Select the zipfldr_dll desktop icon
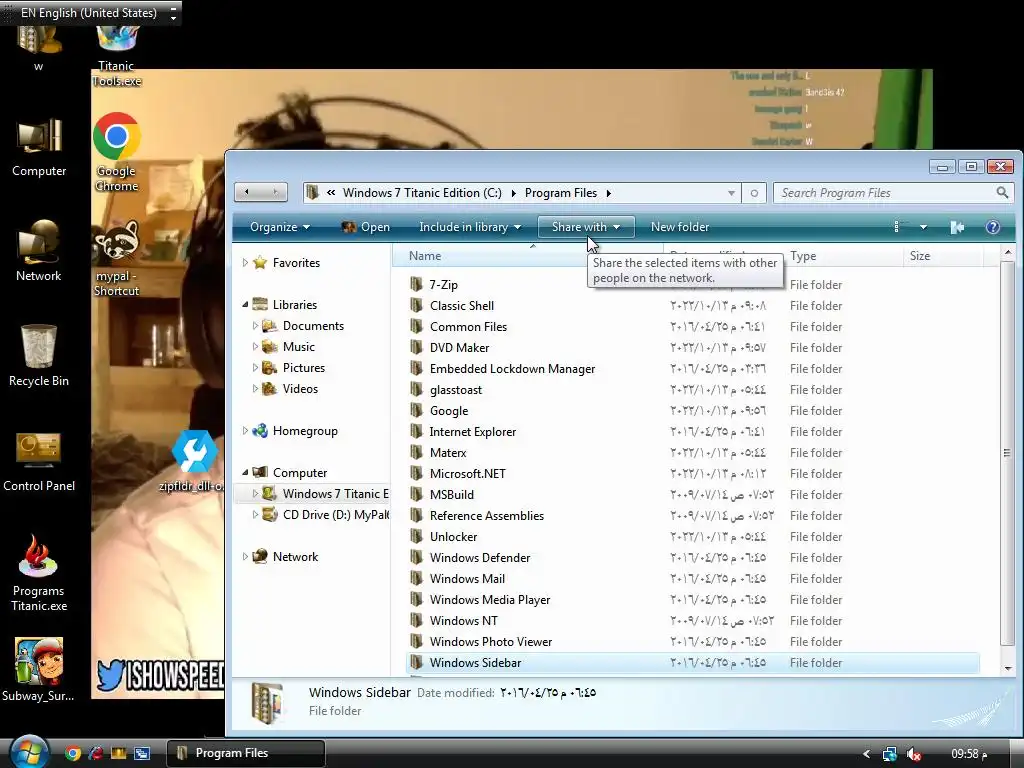 (x=194, y=461)
